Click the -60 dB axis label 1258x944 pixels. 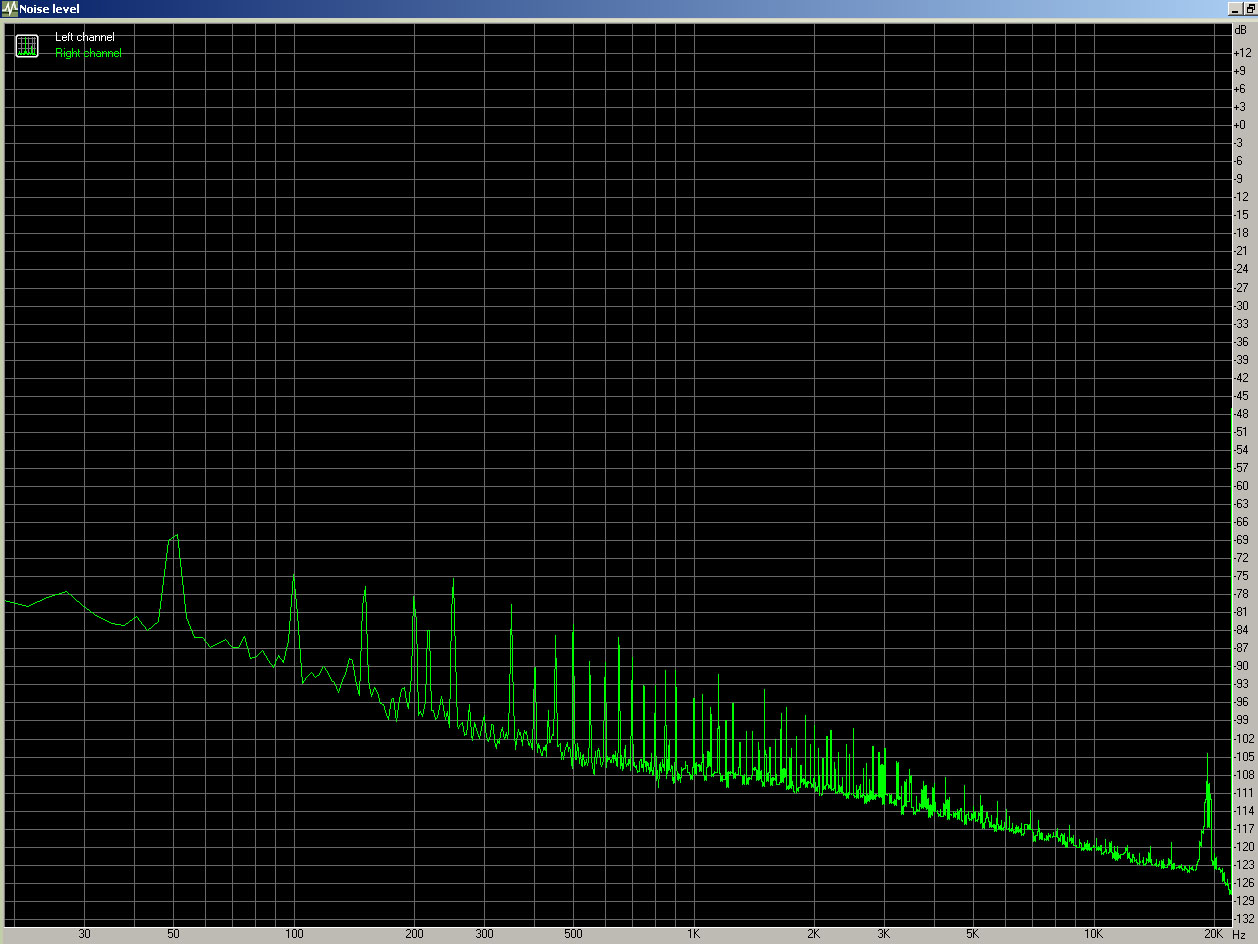click(1240, 485)
